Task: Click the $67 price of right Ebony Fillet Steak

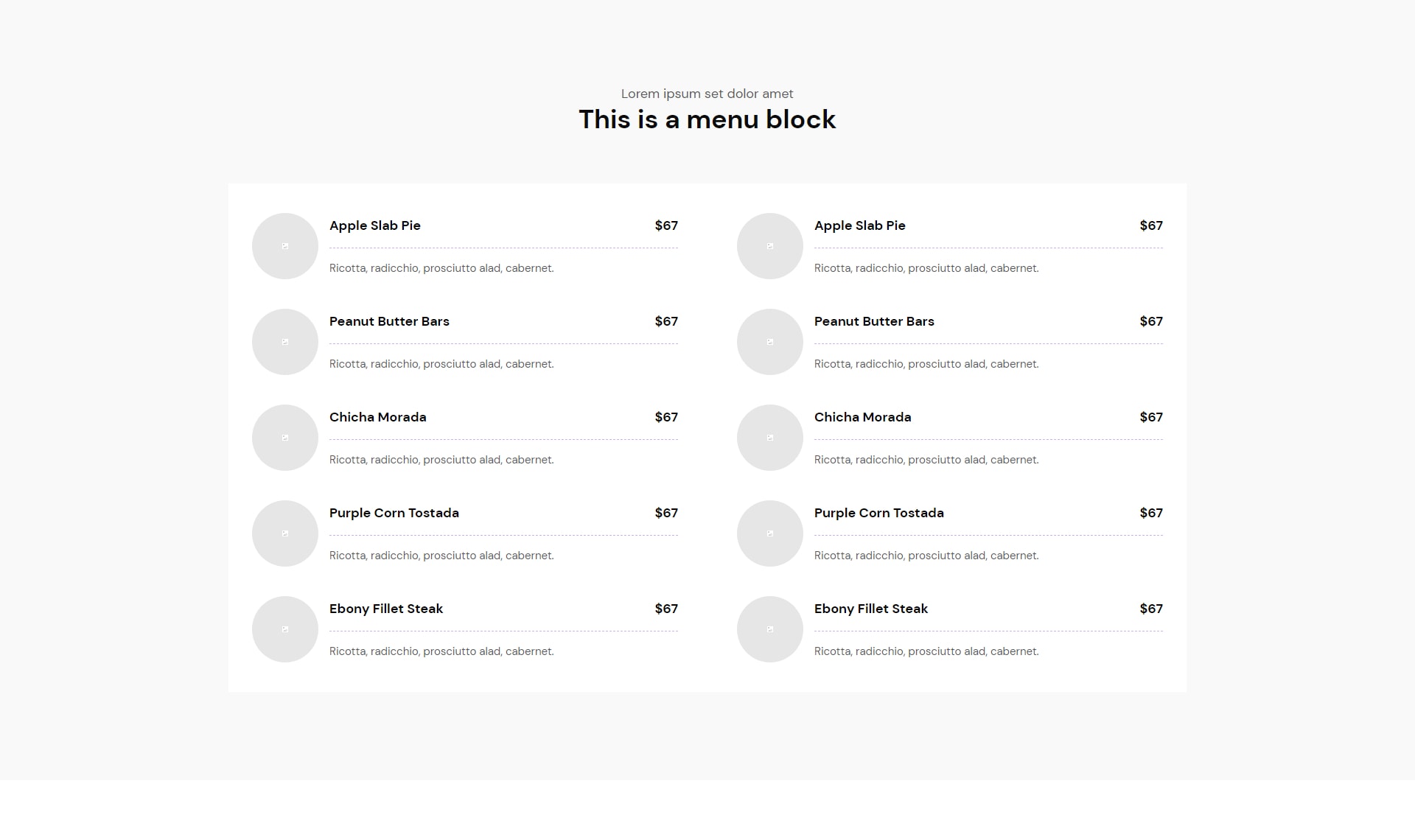Action: [1151, 609]
